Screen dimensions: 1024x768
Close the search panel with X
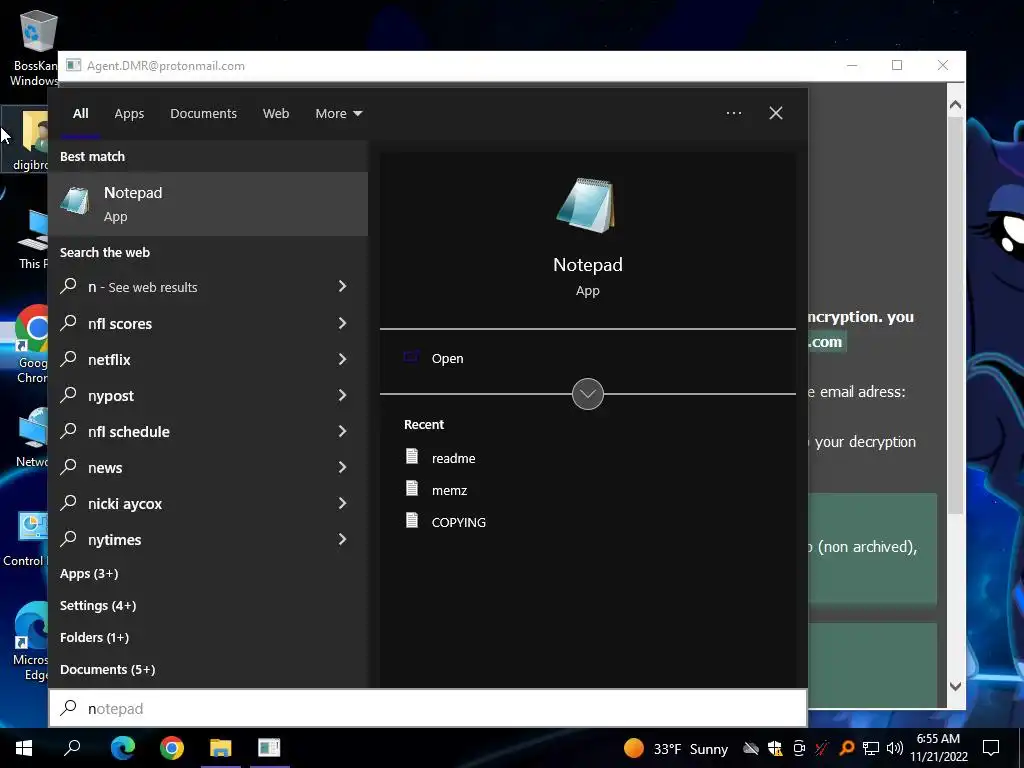pyautogui.click(x=776, y=113)
